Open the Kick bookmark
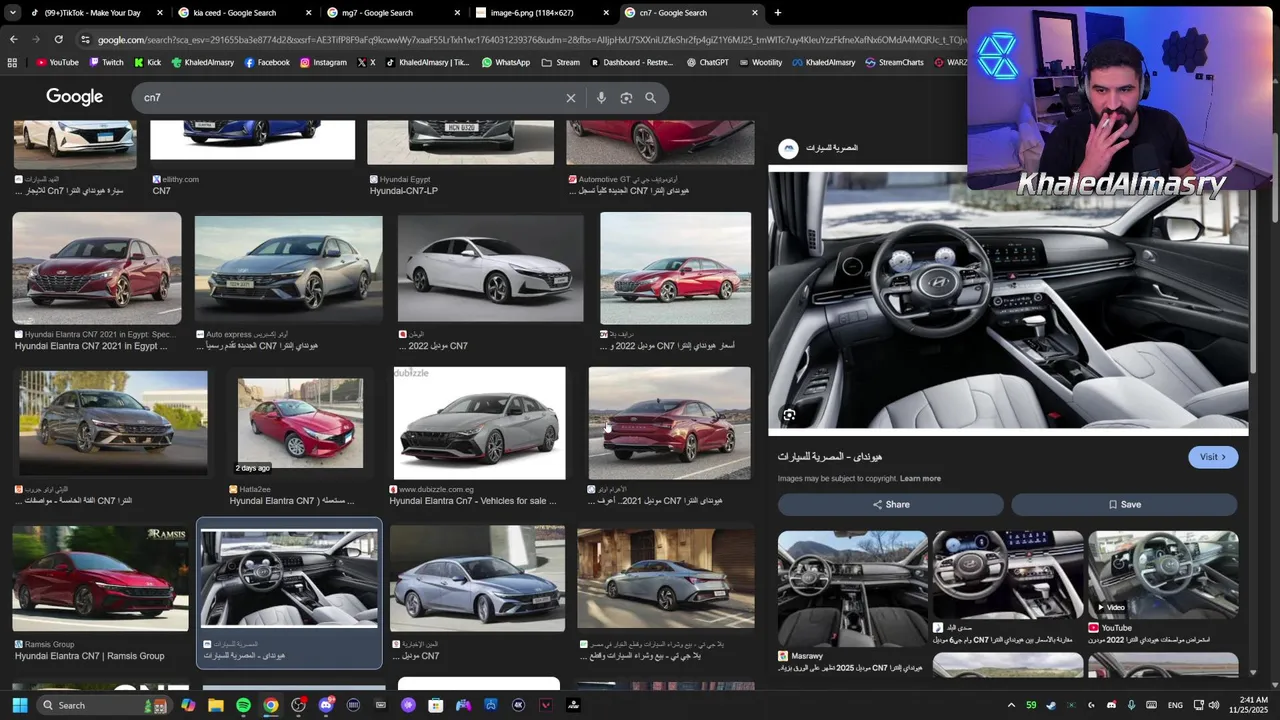The height and width of the screenshot is (720, 1280). (x=147, y=62)
